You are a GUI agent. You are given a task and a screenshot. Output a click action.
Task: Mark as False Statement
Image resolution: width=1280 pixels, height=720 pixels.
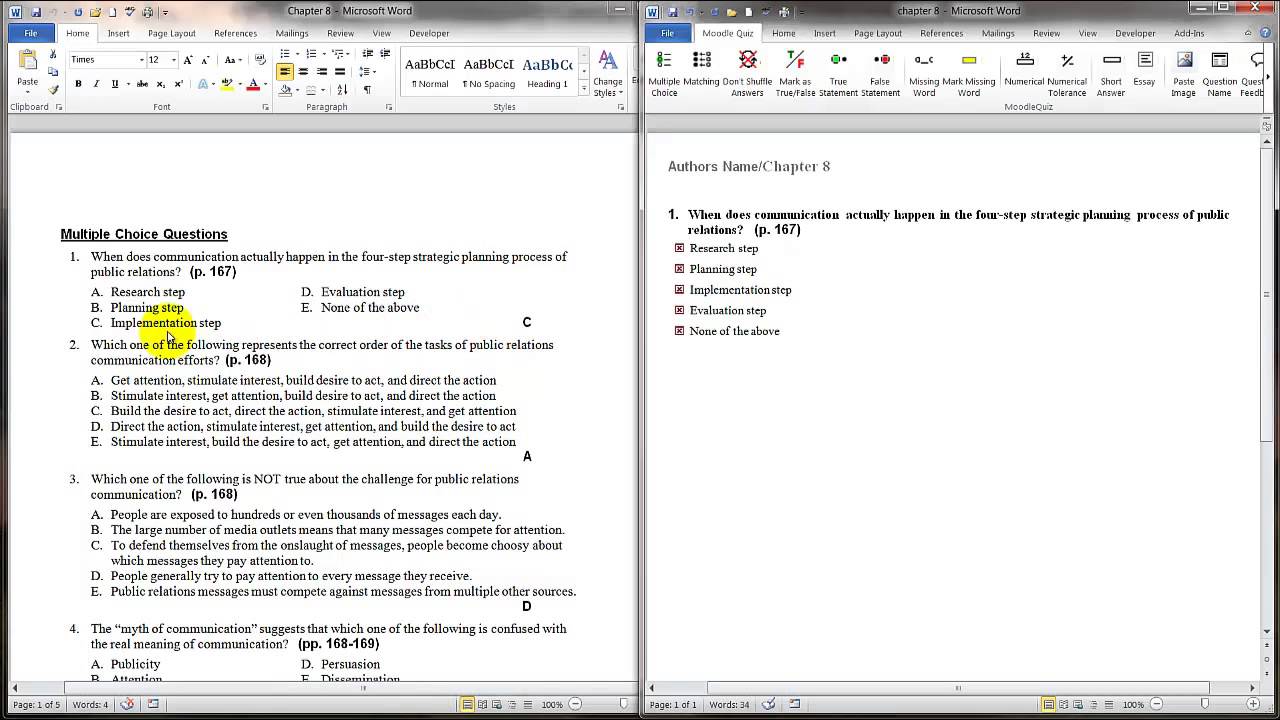880,74
